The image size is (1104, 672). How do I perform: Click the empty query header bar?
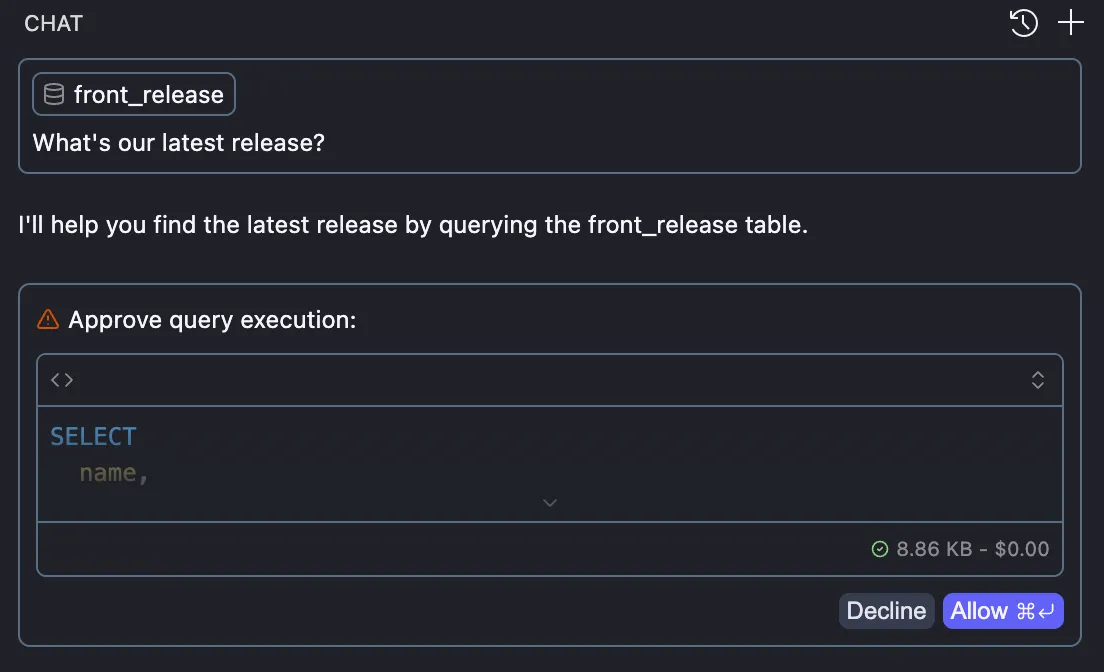(550, 380)
